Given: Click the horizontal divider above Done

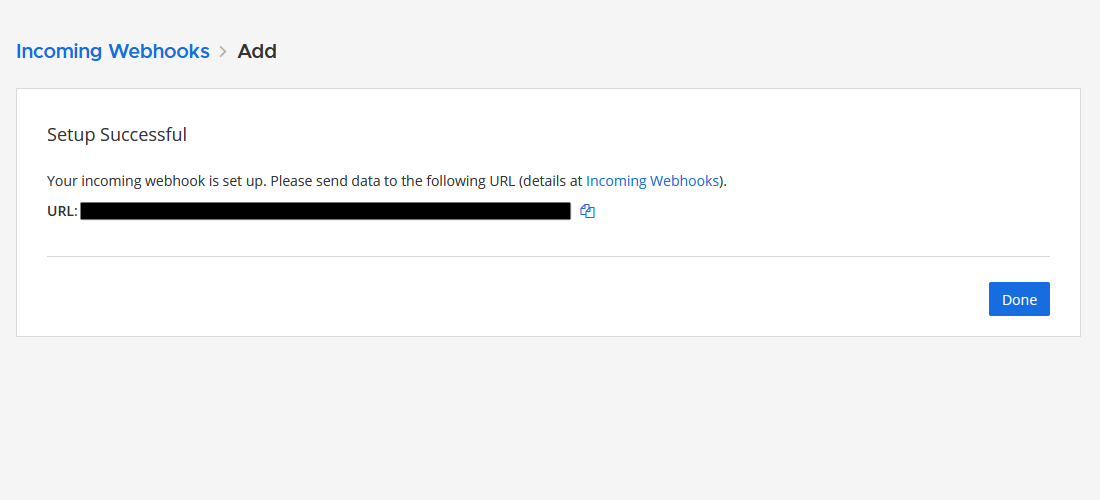Looking at the screenshot, I should (549, 257).
